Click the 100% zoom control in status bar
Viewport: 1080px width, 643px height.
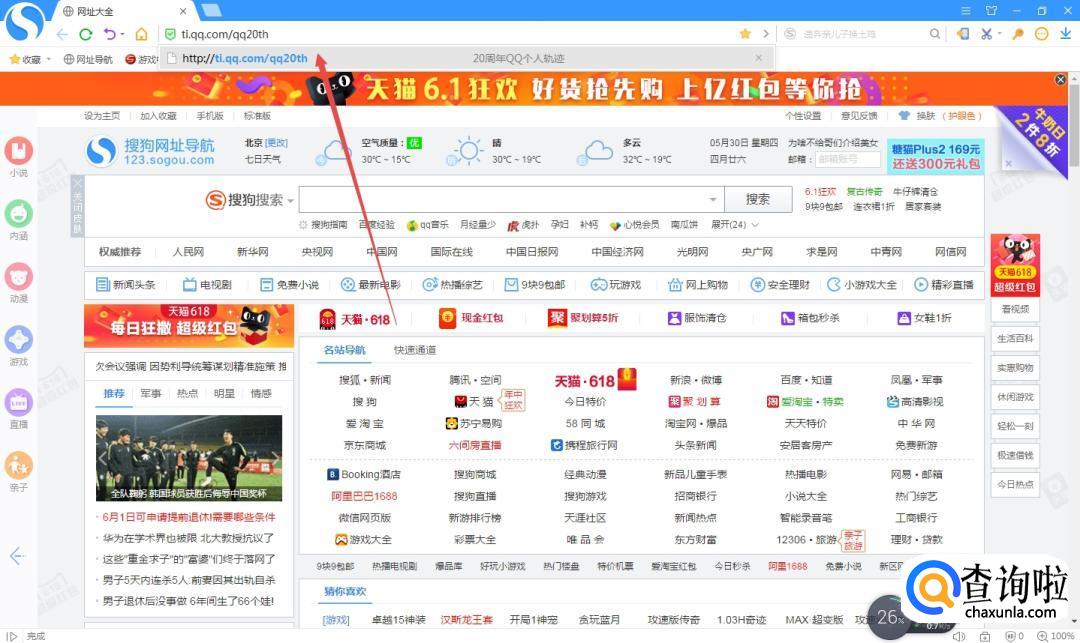(x=1056, y=636)
